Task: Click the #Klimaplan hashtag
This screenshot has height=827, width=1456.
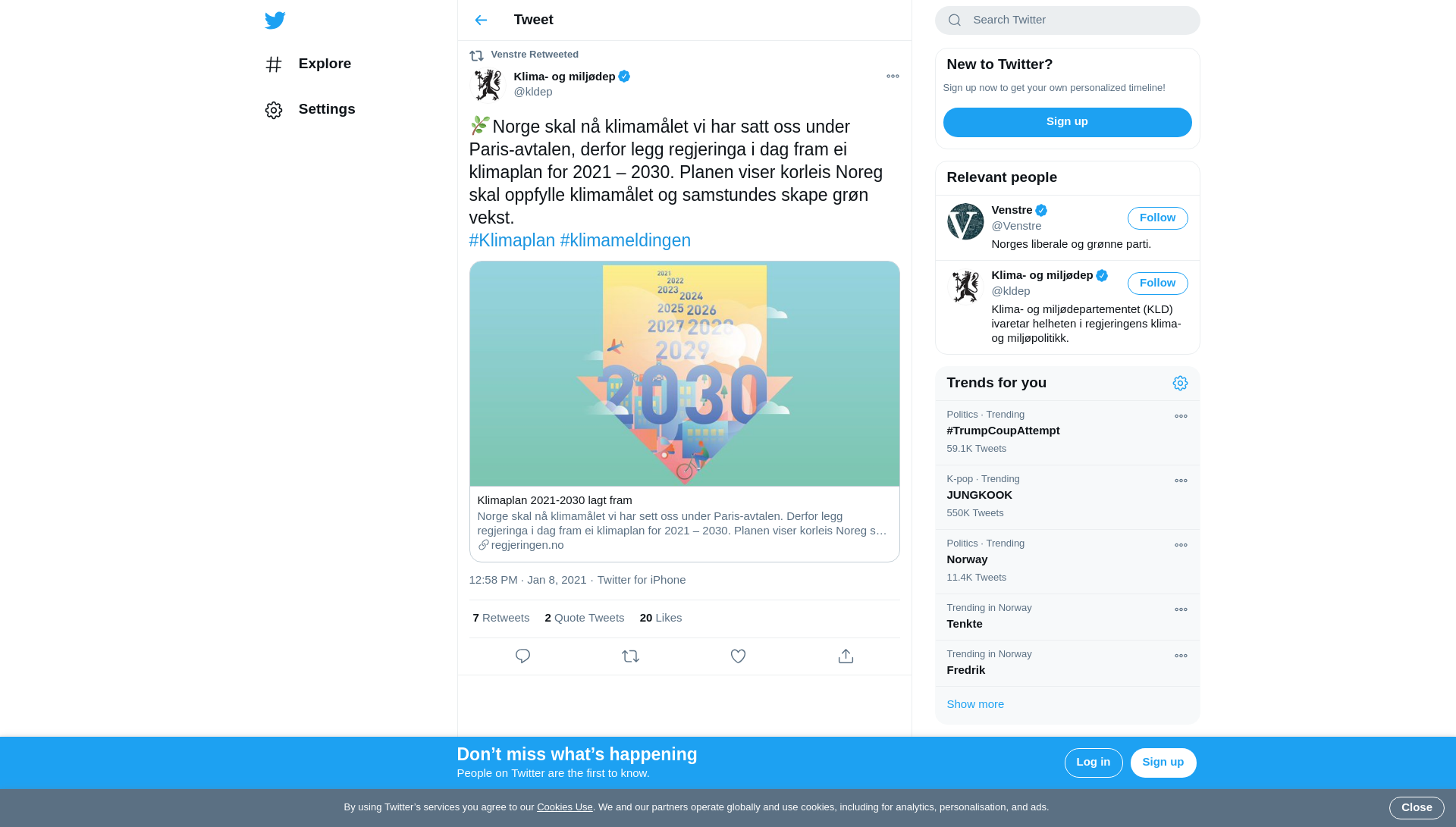Action: (x=512, y=240)
